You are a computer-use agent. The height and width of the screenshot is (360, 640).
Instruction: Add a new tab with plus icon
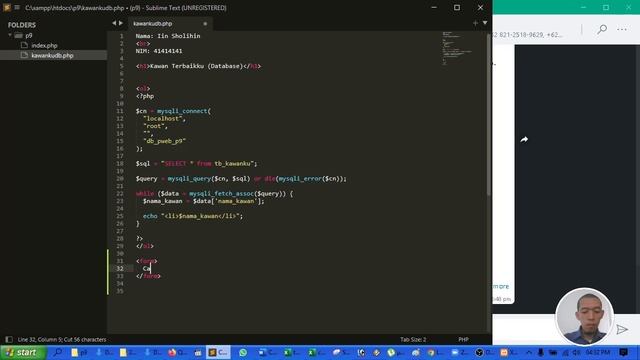pos(475,23)
